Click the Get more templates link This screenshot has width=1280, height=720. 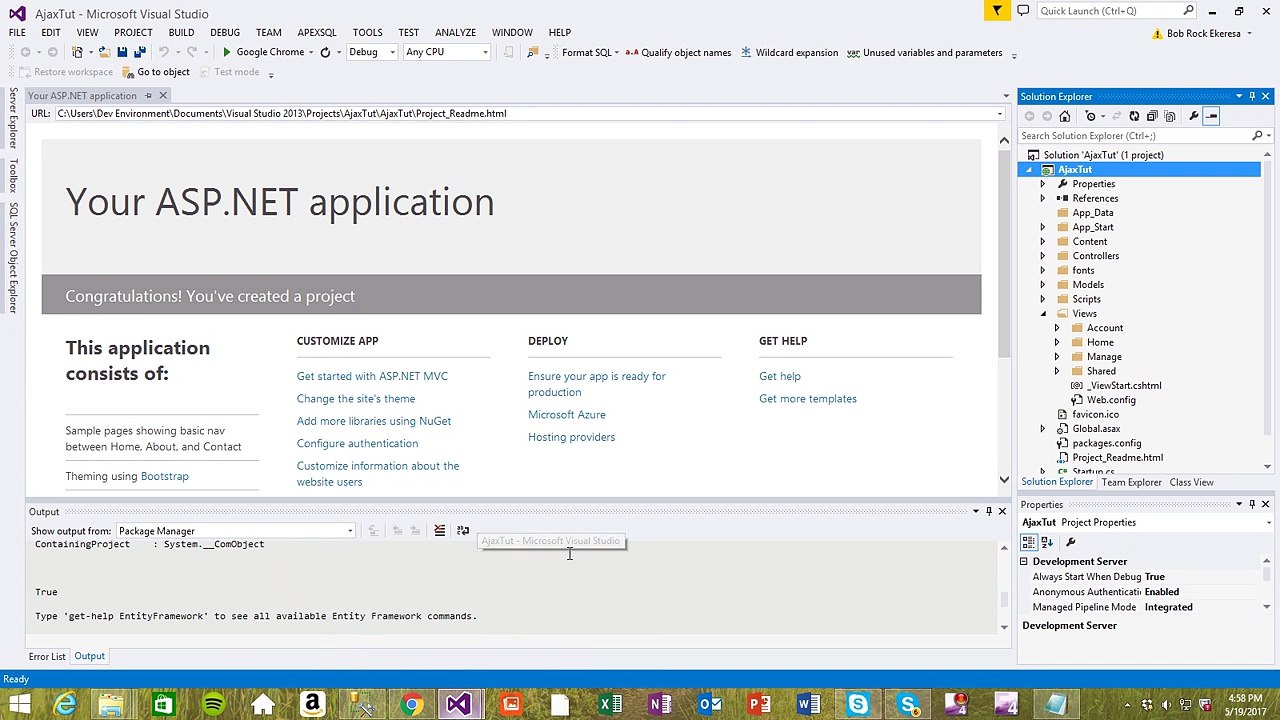808,399
